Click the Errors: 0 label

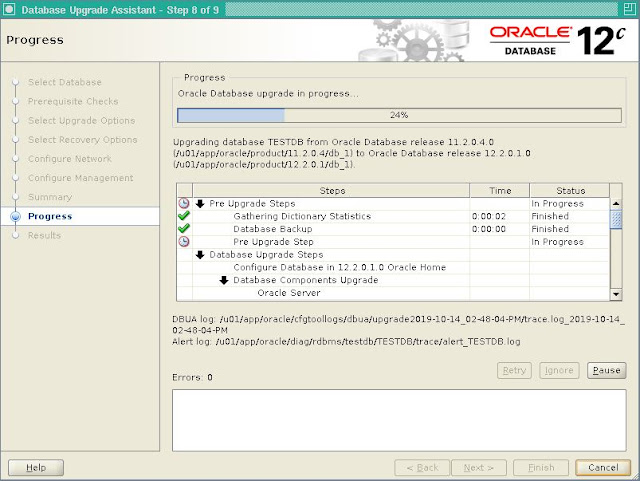[192, 377]
